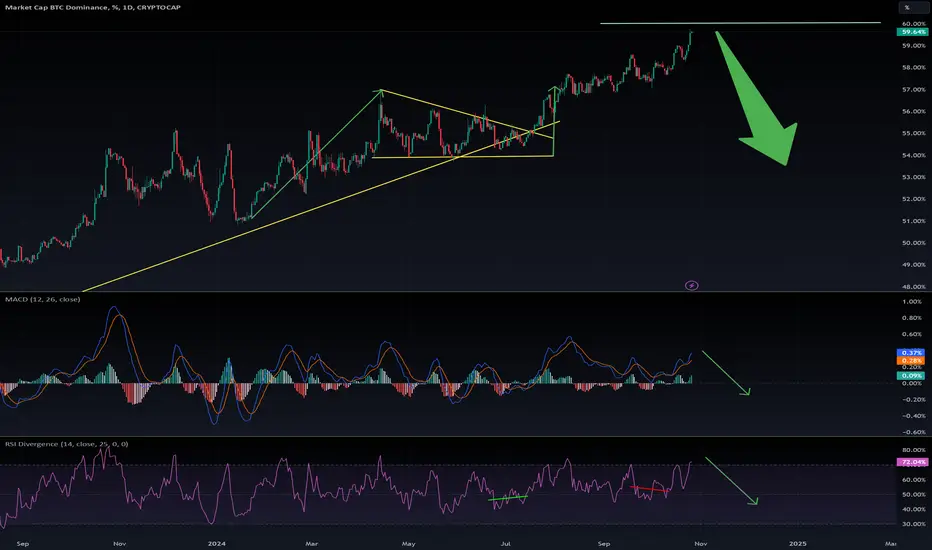Click the 40.00% RSI axis label

pos(914,509)
